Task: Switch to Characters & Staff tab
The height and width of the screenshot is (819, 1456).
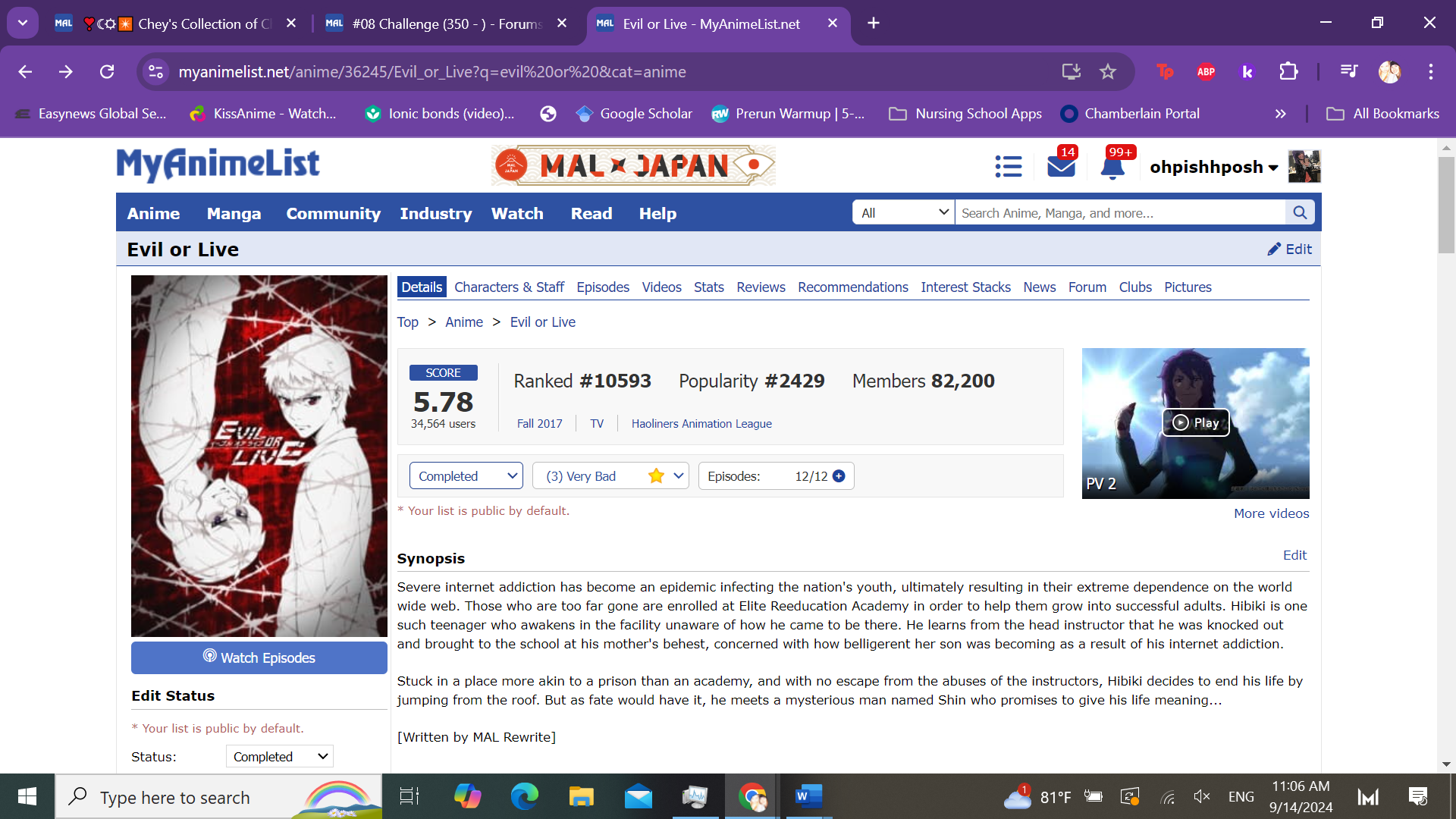Action: (x=509, y=287)
